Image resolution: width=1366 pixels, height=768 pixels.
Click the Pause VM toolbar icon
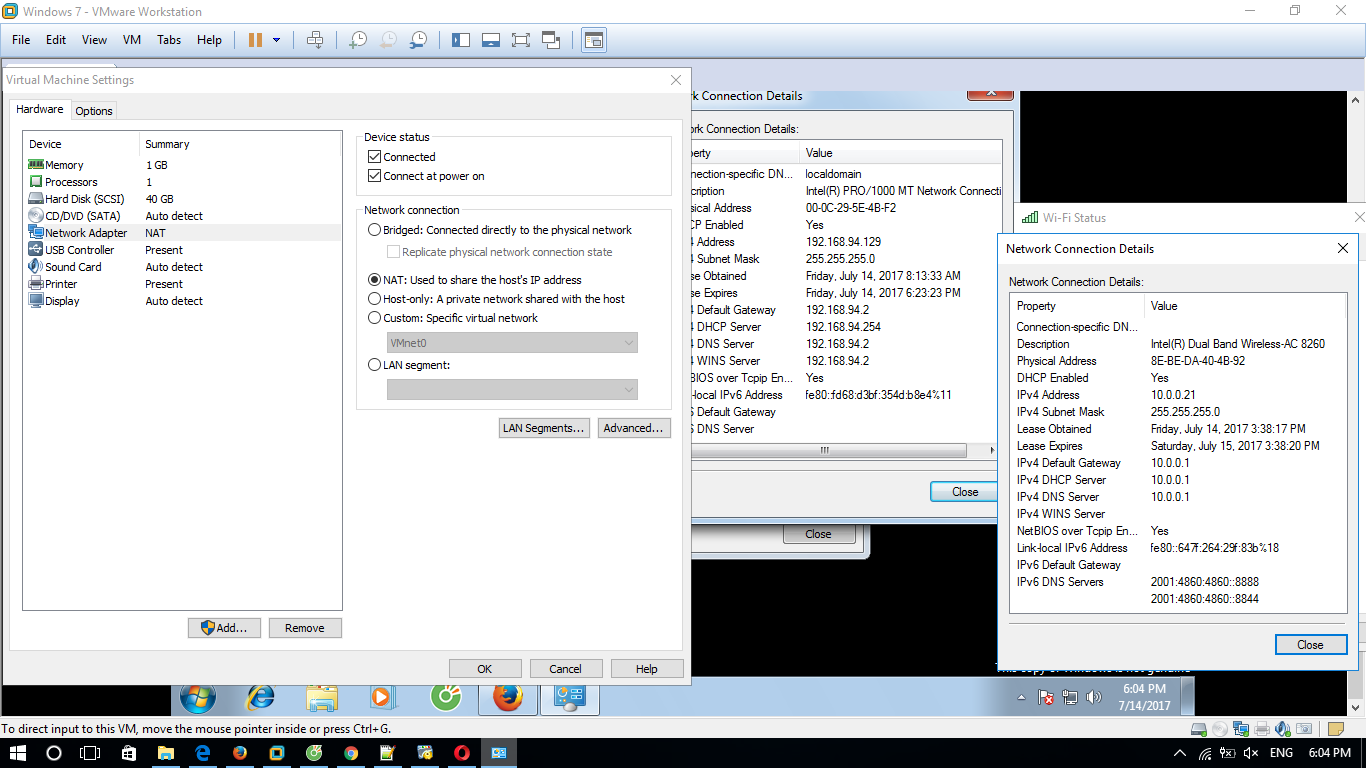click(255, 40)
